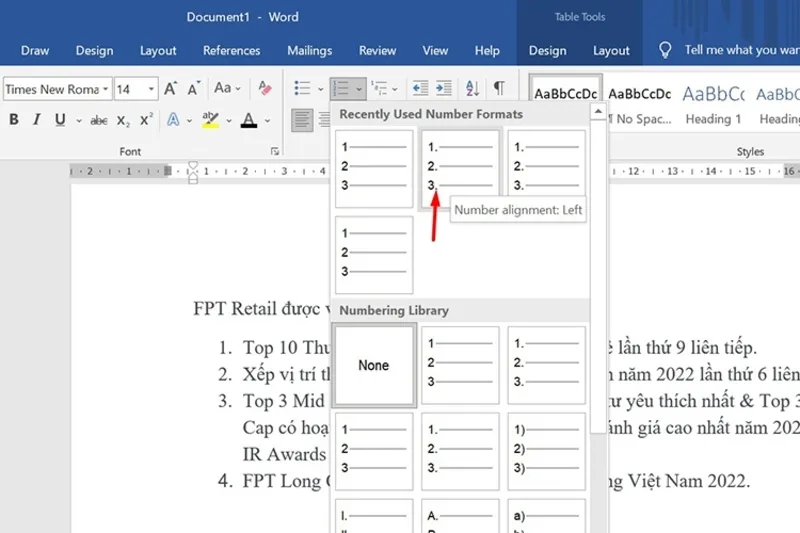Toggle Underline formatting
Viewport: 800px width, 533px height.
[x=60, y=120]
